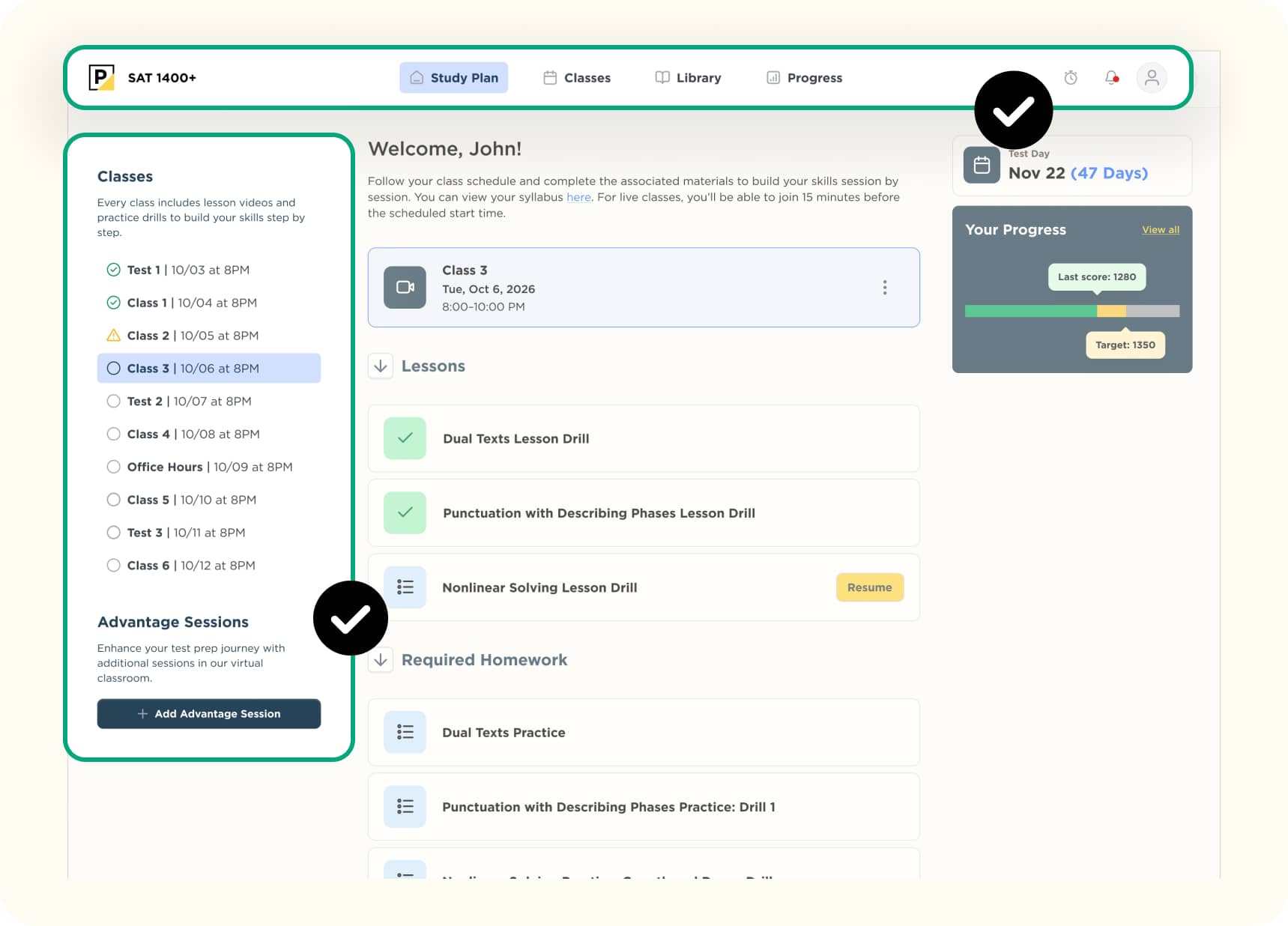This screenshot has width=1288, height=926.
Task: Select Office Hours radio circle
Action: [113, 467]
